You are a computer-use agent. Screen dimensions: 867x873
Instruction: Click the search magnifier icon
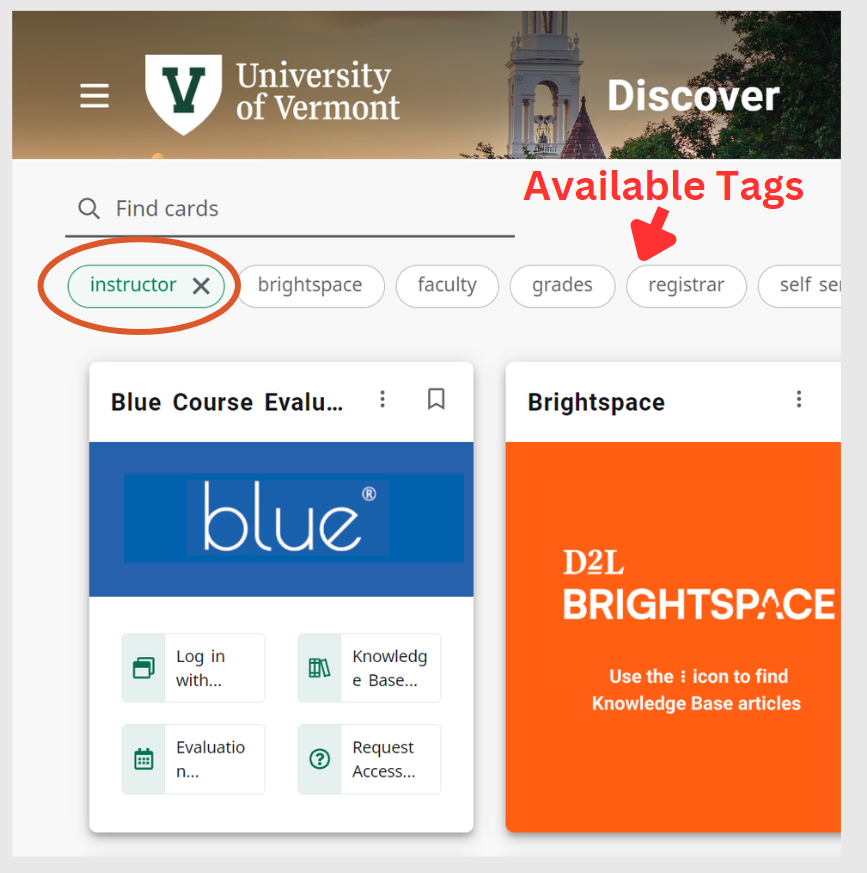tap(89, 208)
